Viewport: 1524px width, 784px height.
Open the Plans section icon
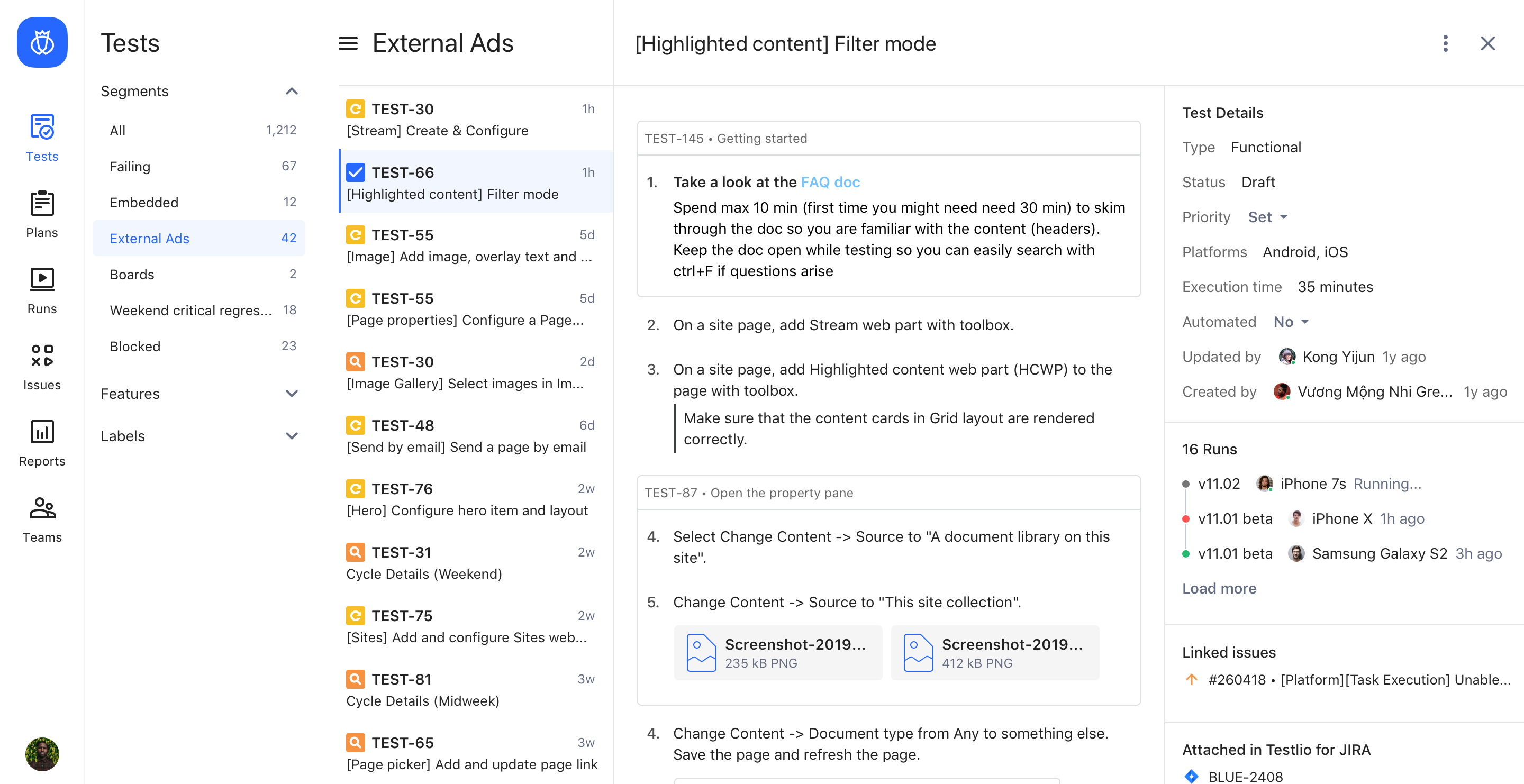42,205
